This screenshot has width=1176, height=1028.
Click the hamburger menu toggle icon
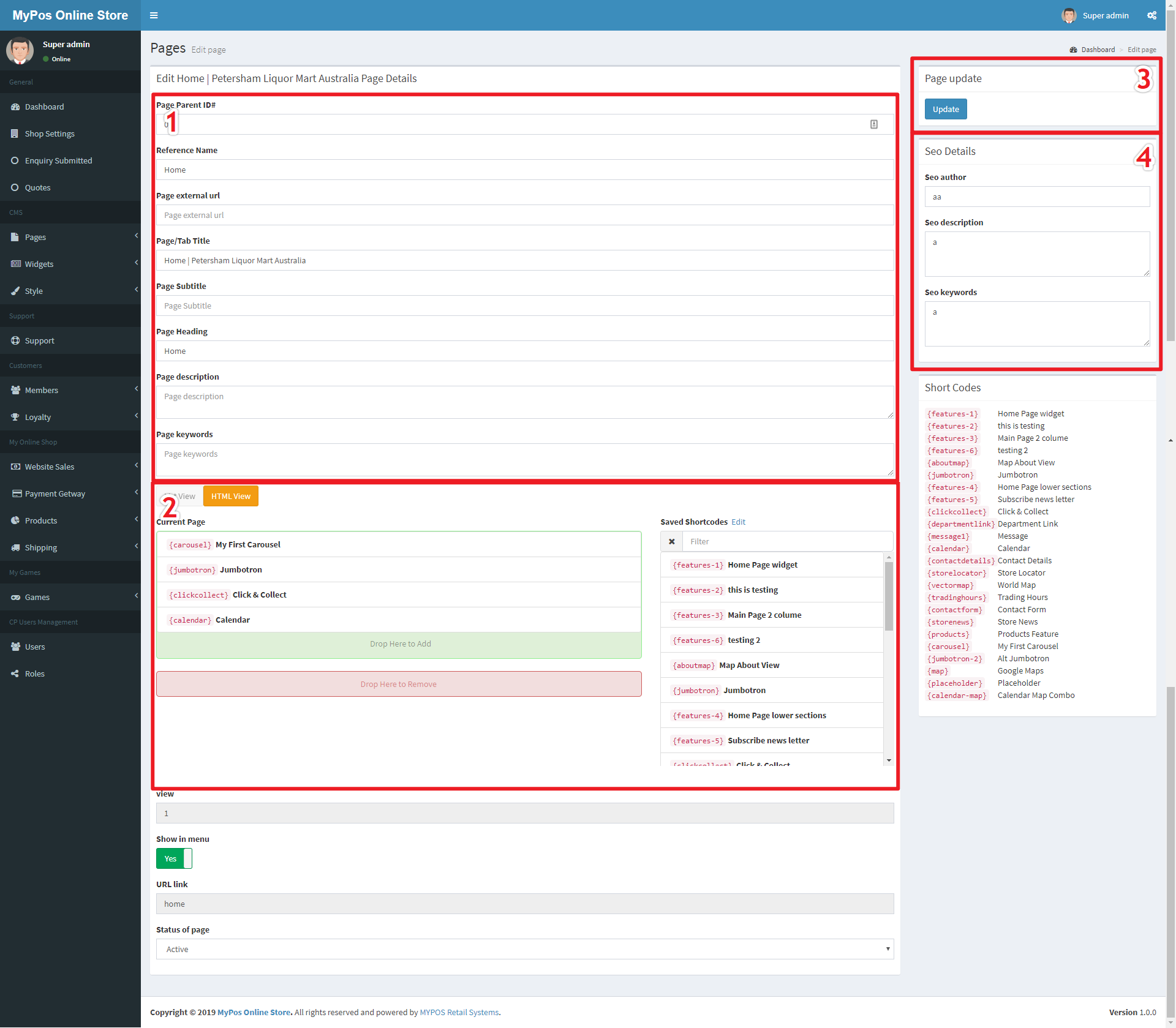154,15
